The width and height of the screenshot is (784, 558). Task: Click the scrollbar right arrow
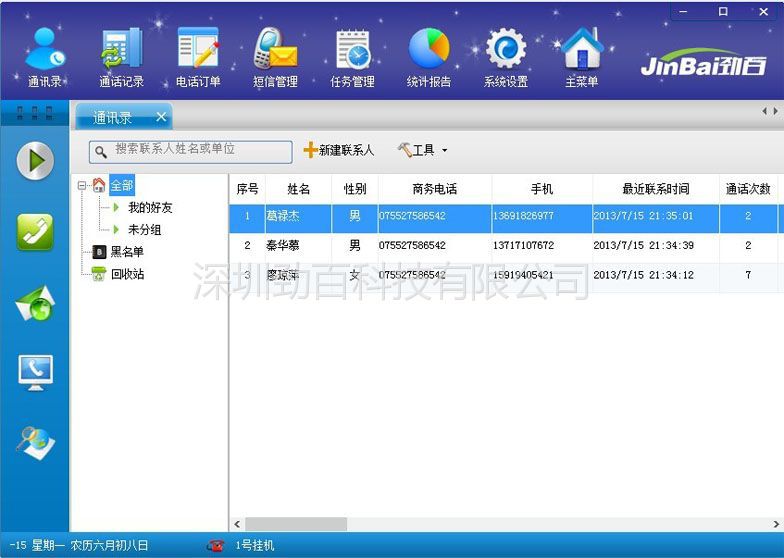click(x=776, y=524)
